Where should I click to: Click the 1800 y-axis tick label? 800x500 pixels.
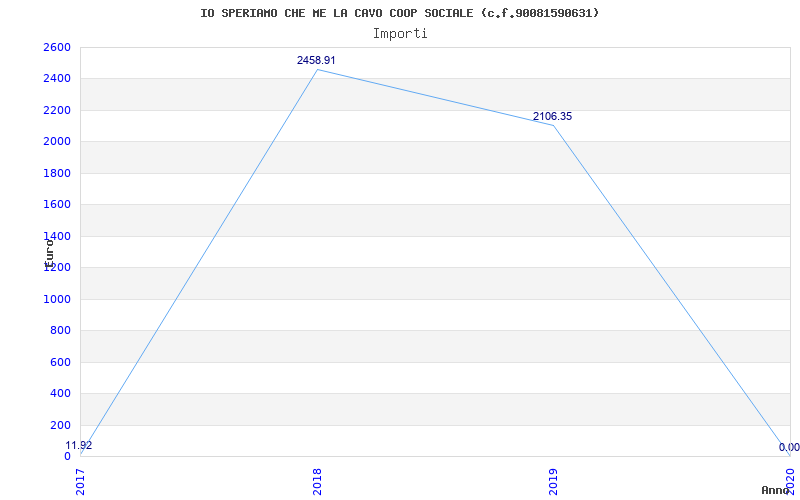(57, 173)
